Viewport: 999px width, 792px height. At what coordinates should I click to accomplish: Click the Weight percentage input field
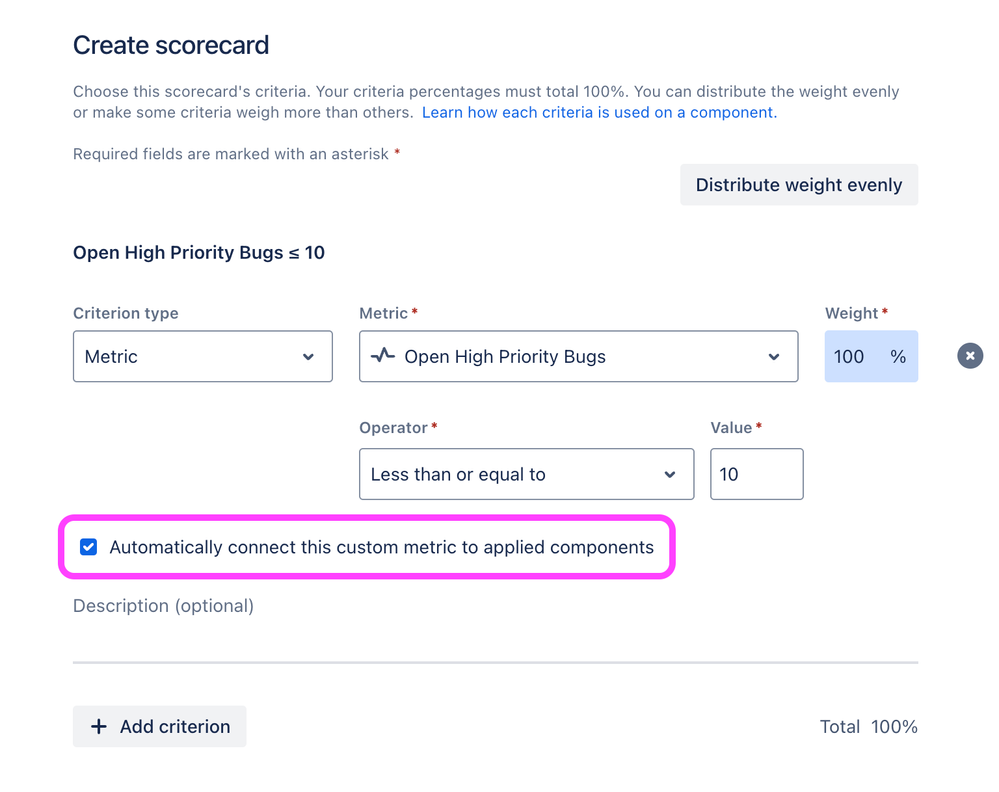click(871, 356)
